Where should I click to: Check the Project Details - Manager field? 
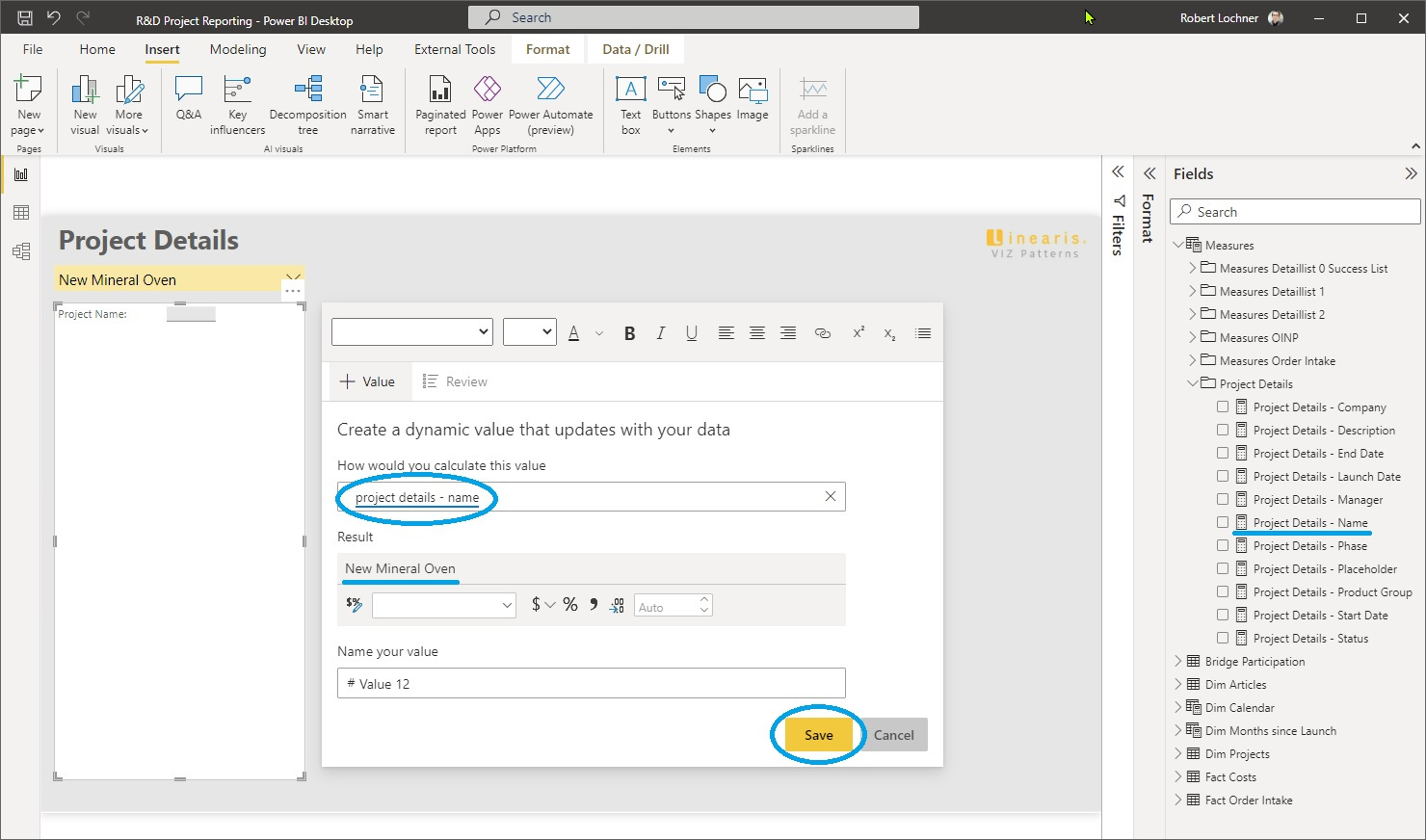(1224, 499)
